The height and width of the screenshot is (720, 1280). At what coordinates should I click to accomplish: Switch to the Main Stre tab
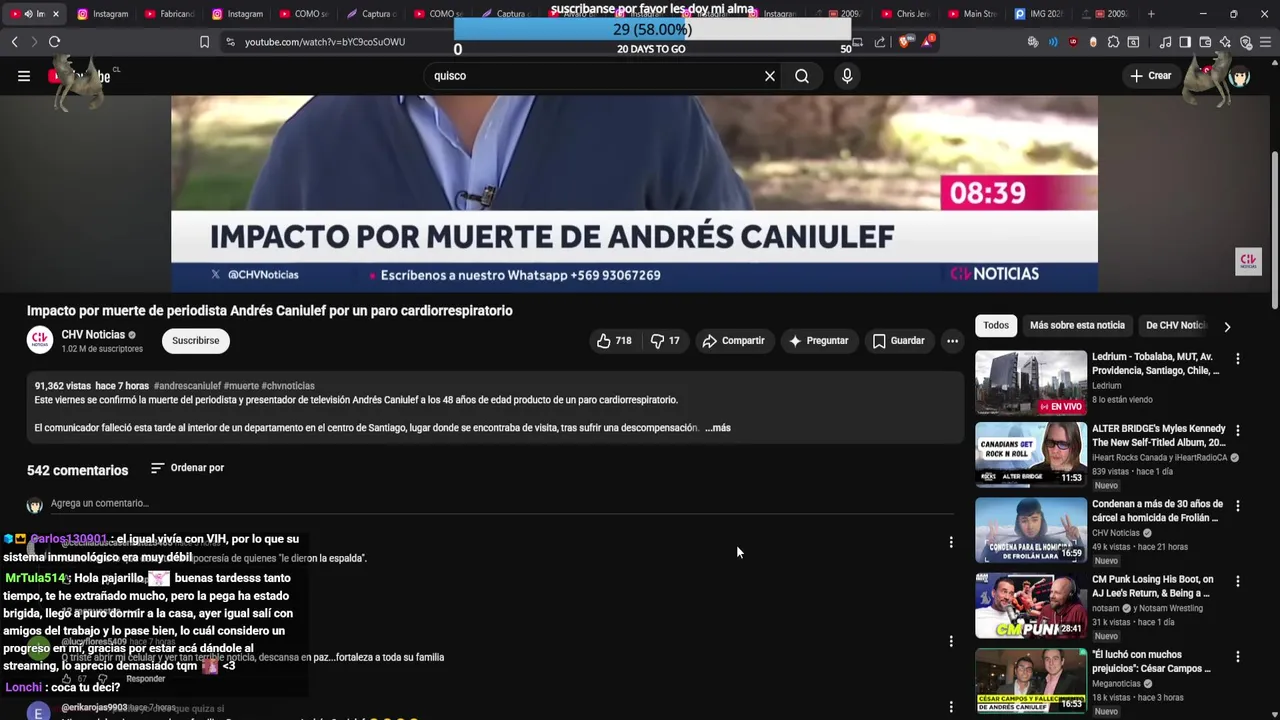pyautogui.click(x=971, y=14)
